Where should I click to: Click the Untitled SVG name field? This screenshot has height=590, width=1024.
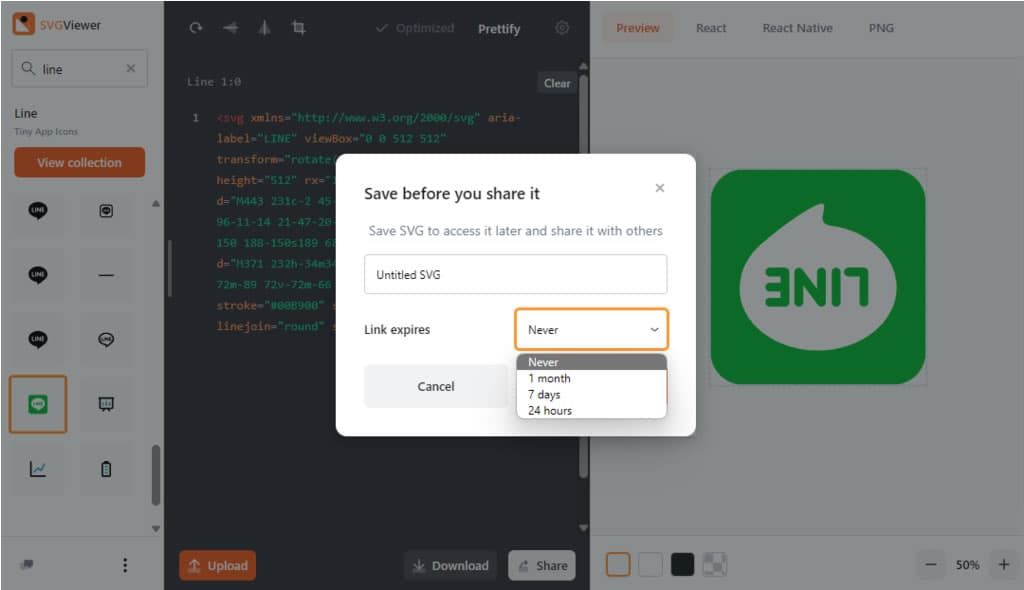pyautogui.click(x=516, y=274)
